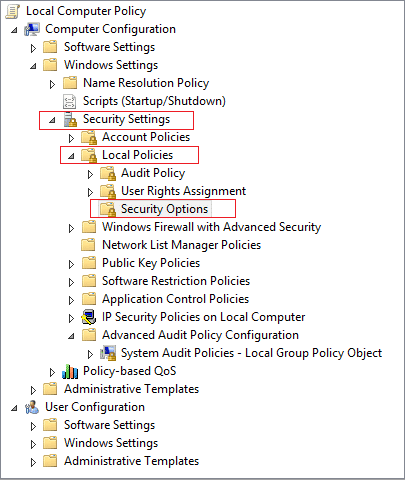
Task: Collapse Windows Settings under Computer Configuration
Action: point(33,66)
